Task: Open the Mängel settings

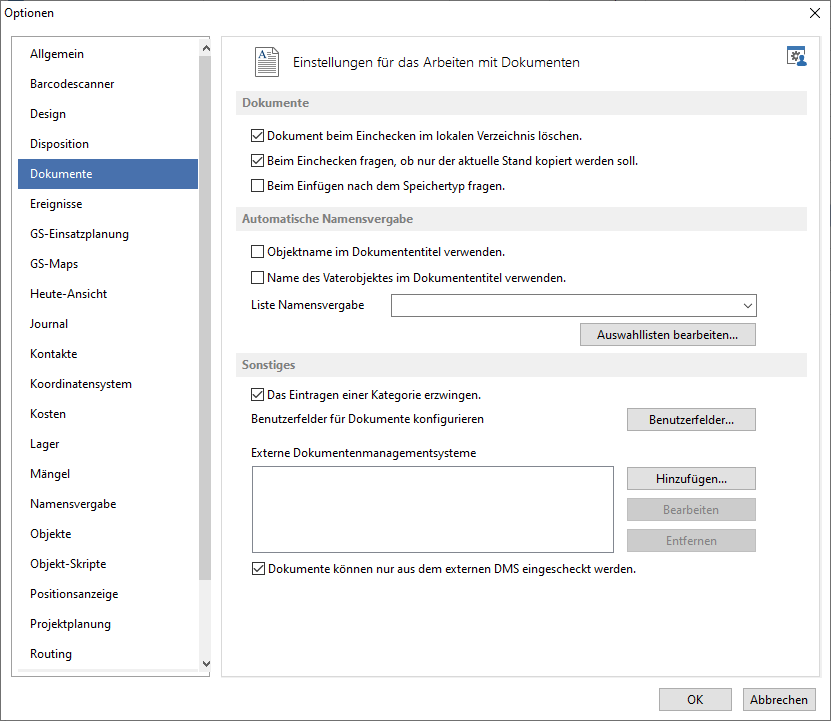Action: pyautogui.click(x=108, y=473)
